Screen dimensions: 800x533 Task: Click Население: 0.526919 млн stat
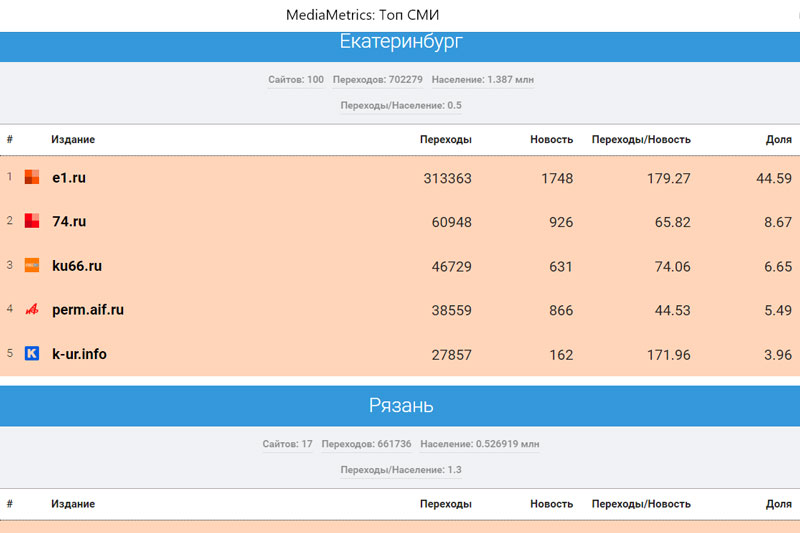coord(480,444)
